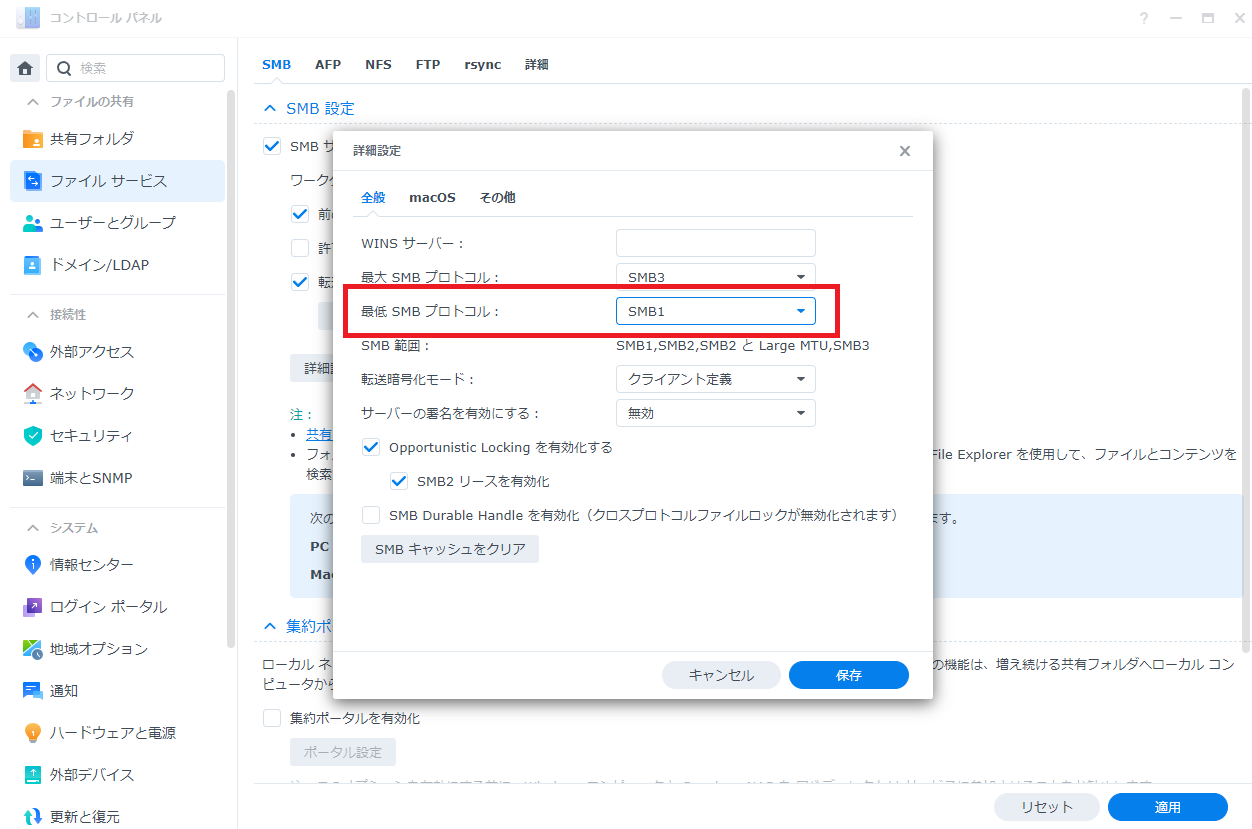This screenshot has height=829, width=1252.
Task: Collapse SMB 設定 section
Action: (269, 108)
